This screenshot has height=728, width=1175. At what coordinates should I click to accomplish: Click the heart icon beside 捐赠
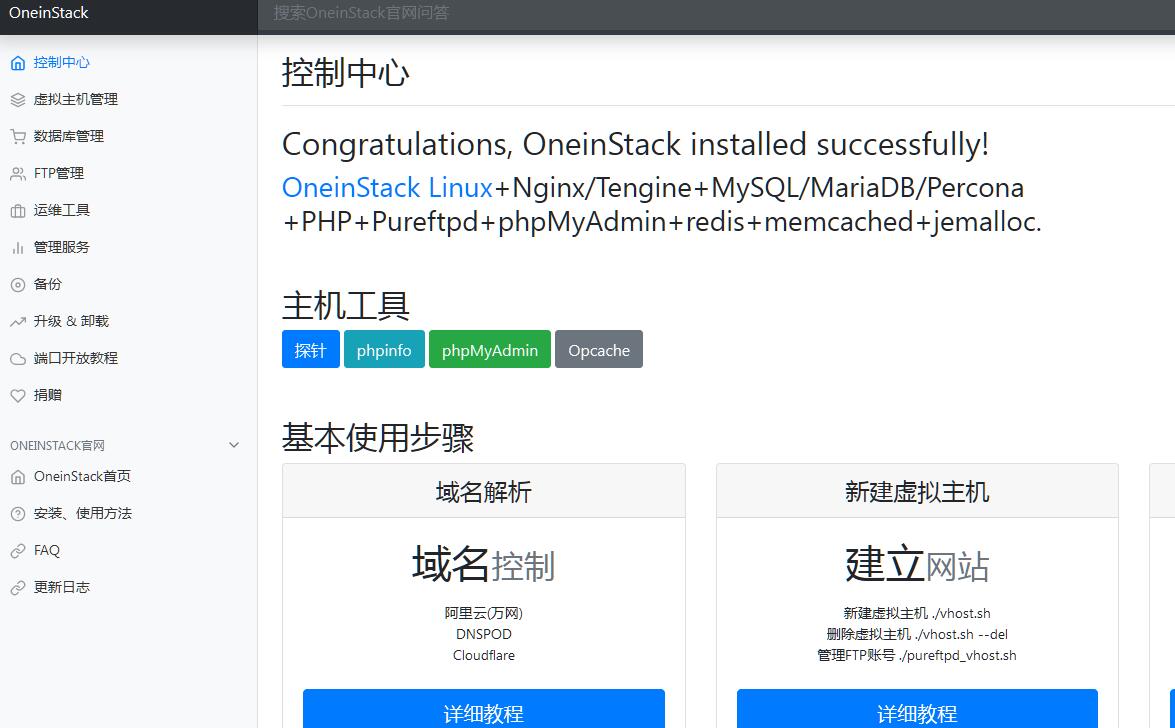pyautogui.click(x=17, y=396)
